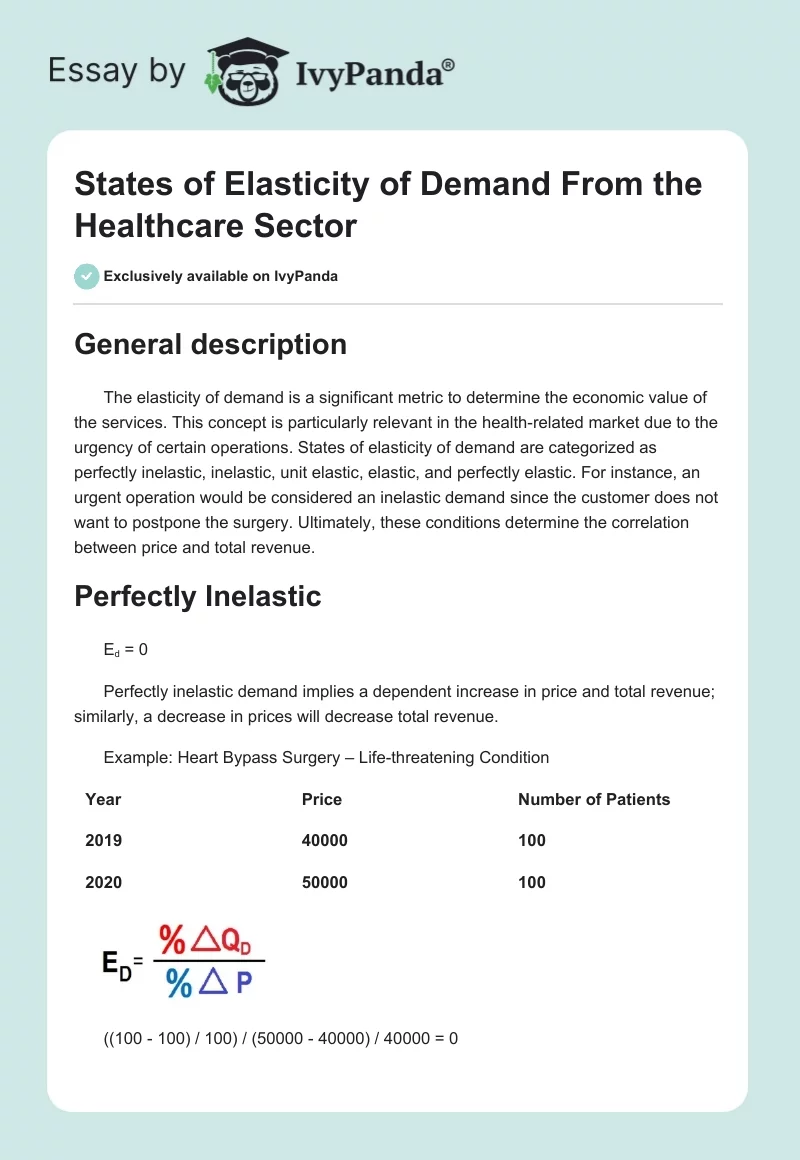Click the "Price" column header
This screenshot has height=1160, width=800.
(321, 799)
